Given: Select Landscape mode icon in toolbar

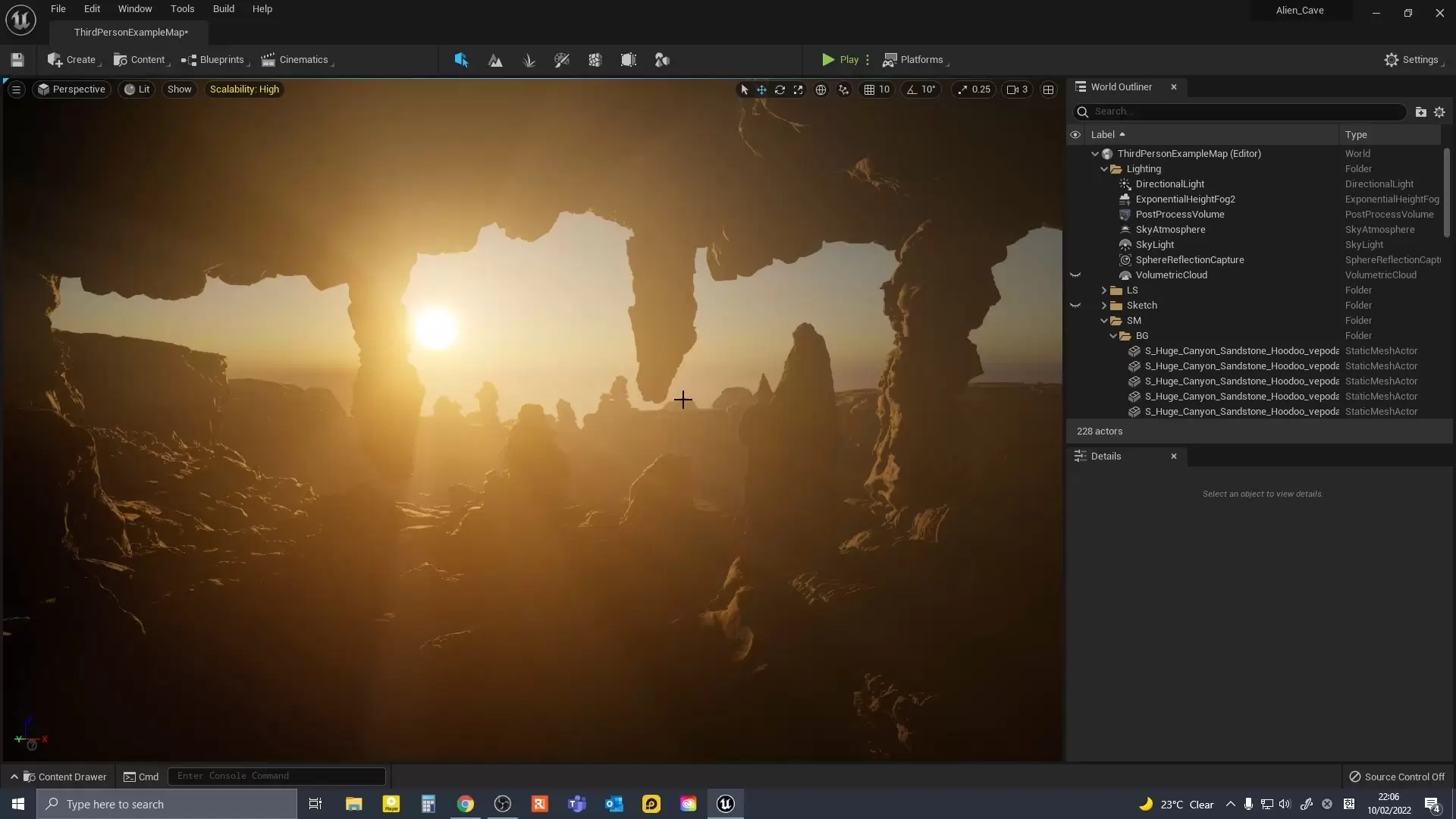Looking at the screenshot, I should [495, 60].
